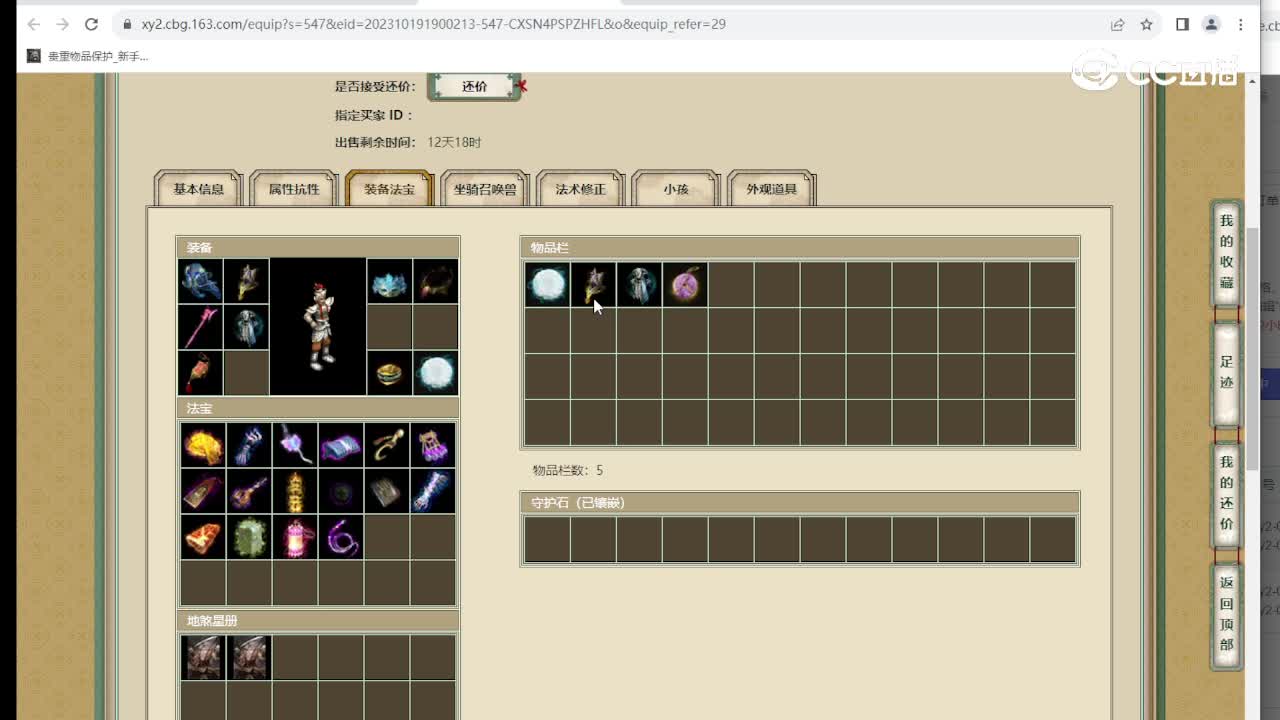Open first card in 地煞星册
The height and width of the screenshot is (720, 1280).
click(203, 658)
